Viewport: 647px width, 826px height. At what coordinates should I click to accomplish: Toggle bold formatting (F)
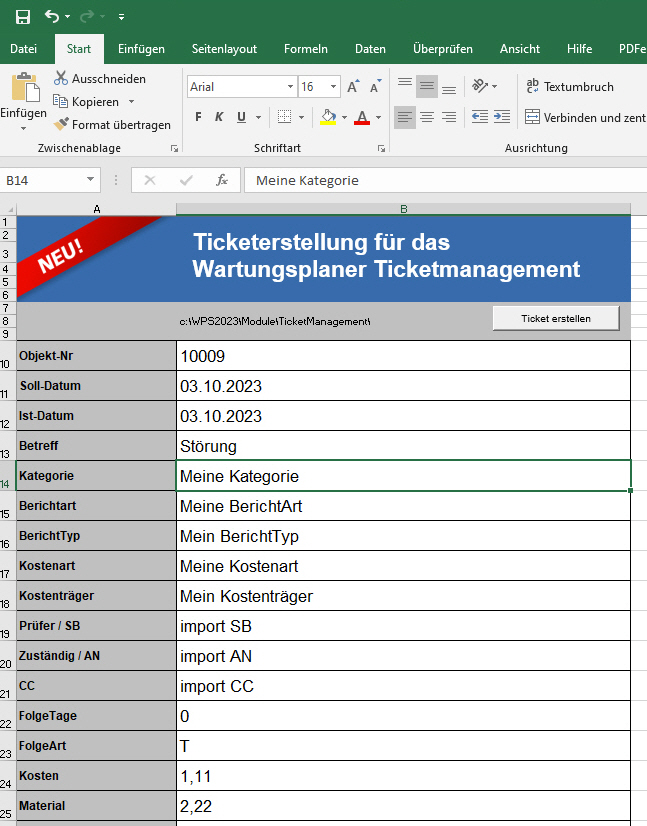coord(198,117)
